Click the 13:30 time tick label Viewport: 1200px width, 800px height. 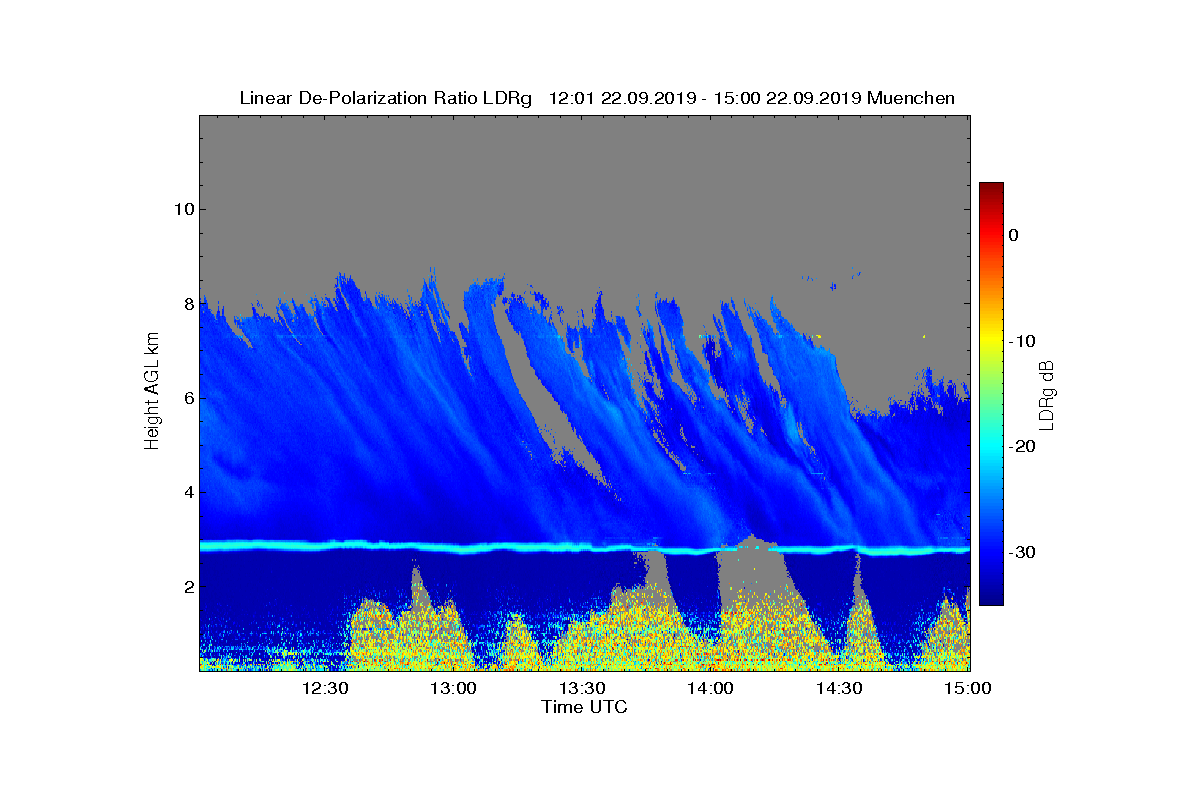pos(582,688)
